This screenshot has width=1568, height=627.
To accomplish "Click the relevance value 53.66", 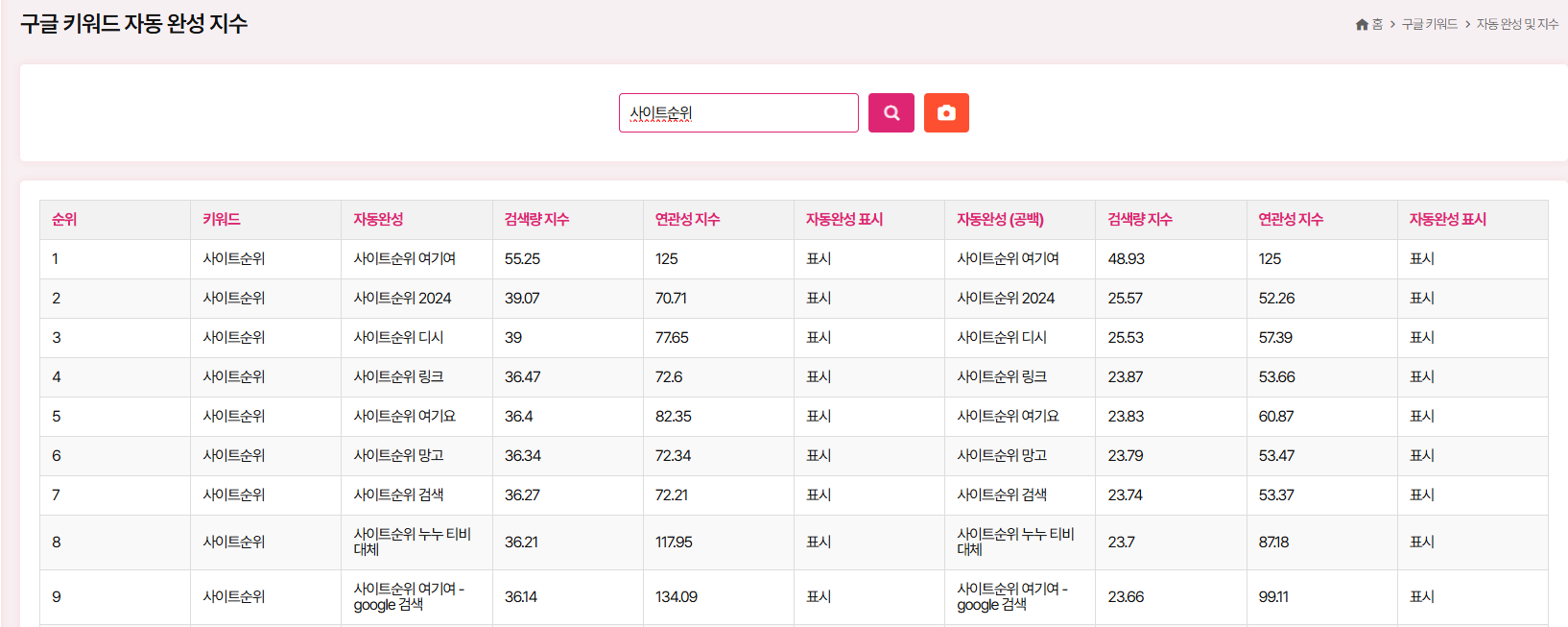I will [x=1276, y=377].
